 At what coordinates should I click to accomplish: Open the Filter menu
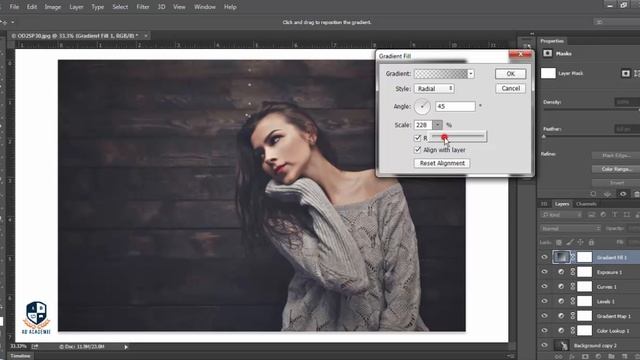coord(143,7)
